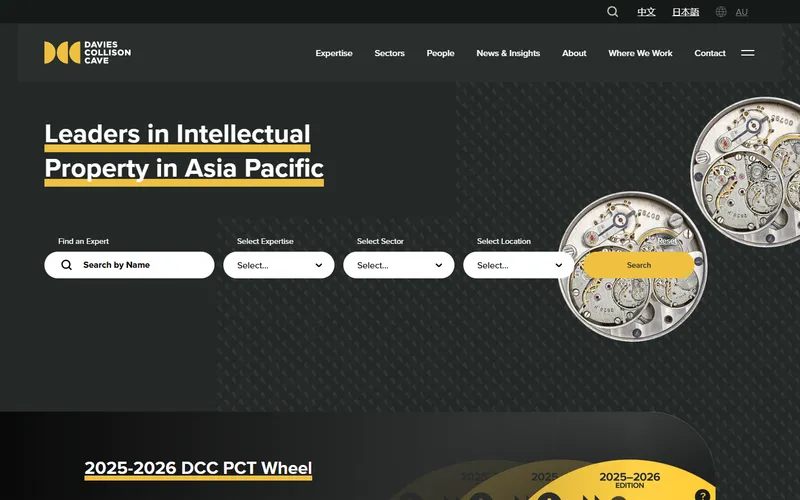This screenshot has width=800, height=500.
Task: Switch language to 中文
Action: 646,12
